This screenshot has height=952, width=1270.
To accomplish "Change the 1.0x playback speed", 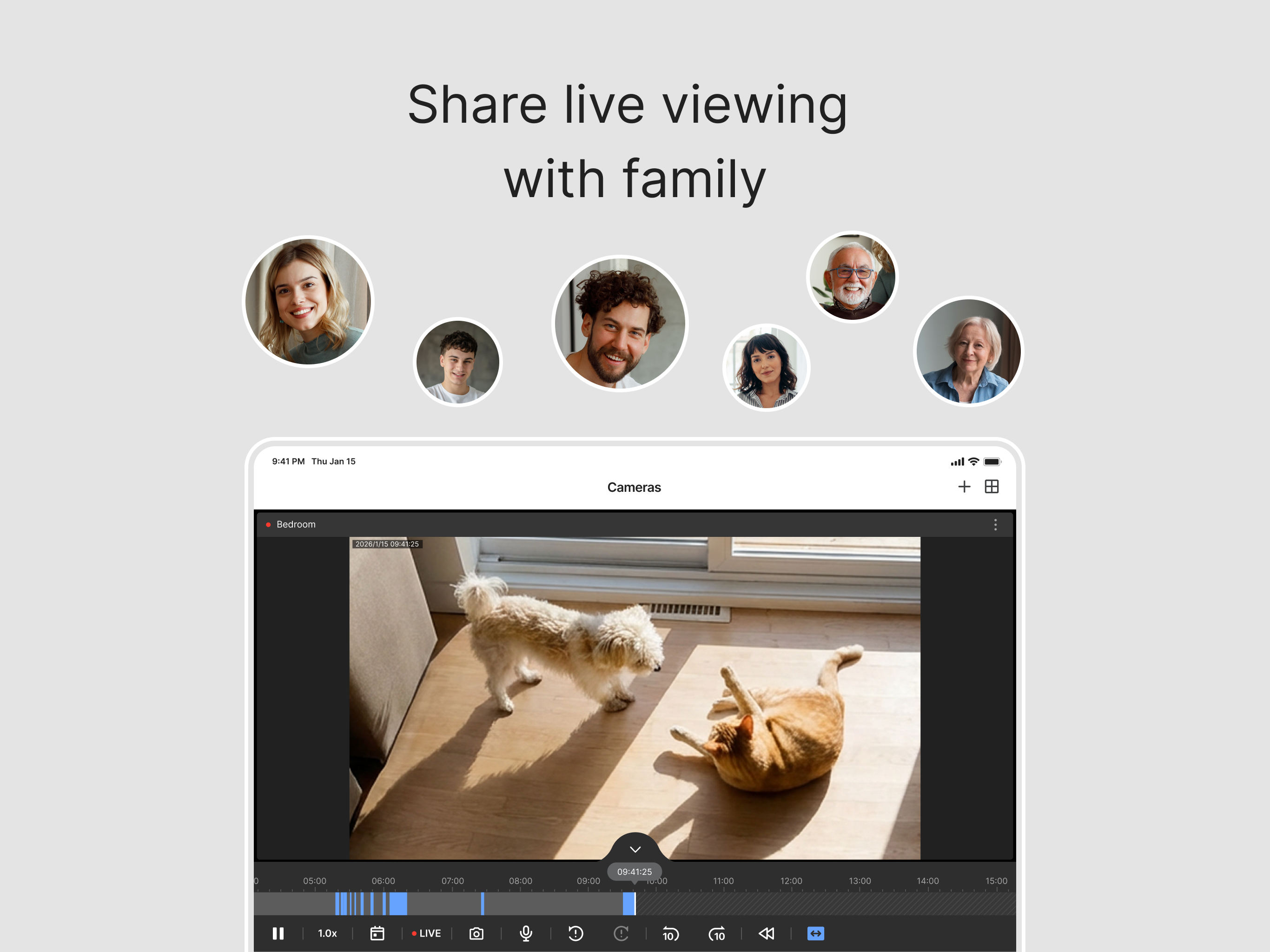I will pyautogui.click(x=327, y=933).
